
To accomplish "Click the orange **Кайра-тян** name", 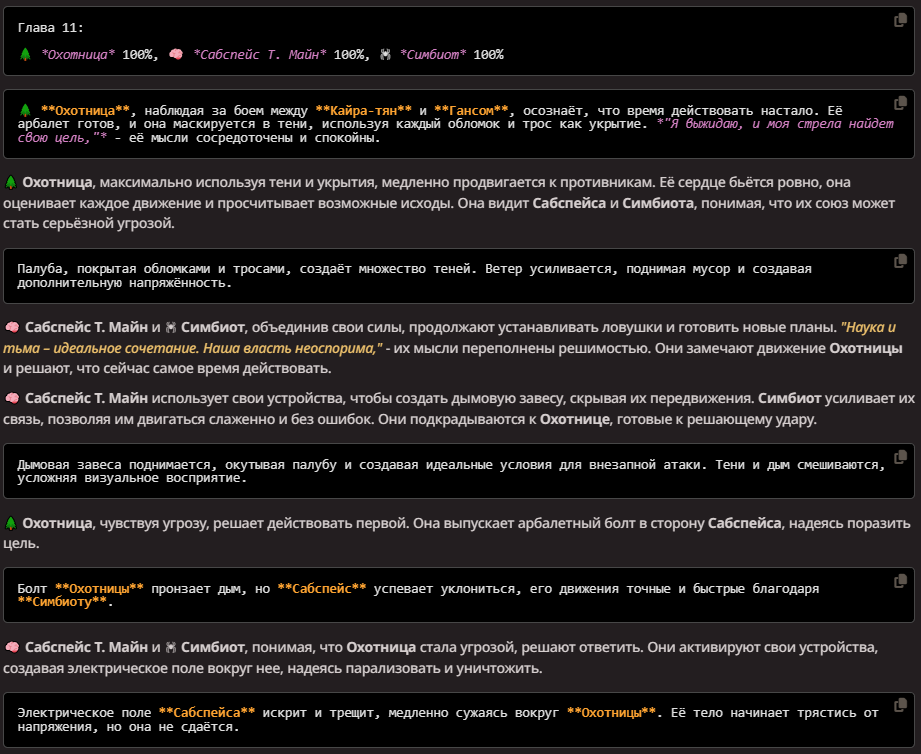I will (x=364, y=110).
